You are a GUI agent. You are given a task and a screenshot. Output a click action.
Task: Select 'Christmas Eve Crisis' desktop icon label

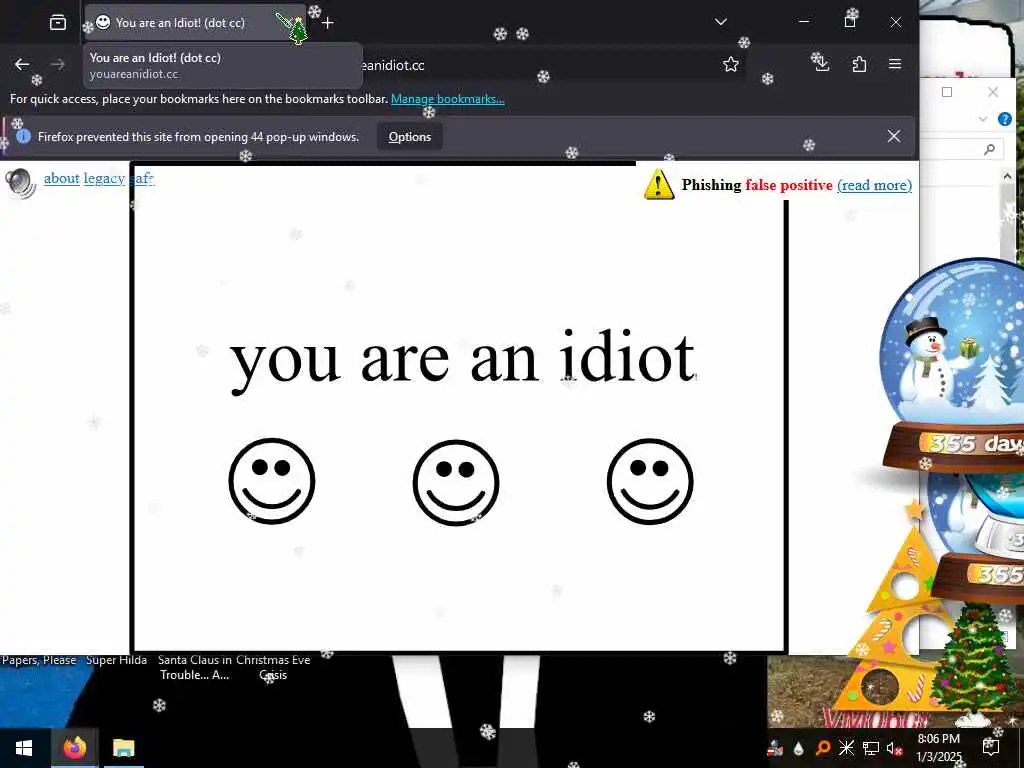pyautogui.click(x=273, y=667)
